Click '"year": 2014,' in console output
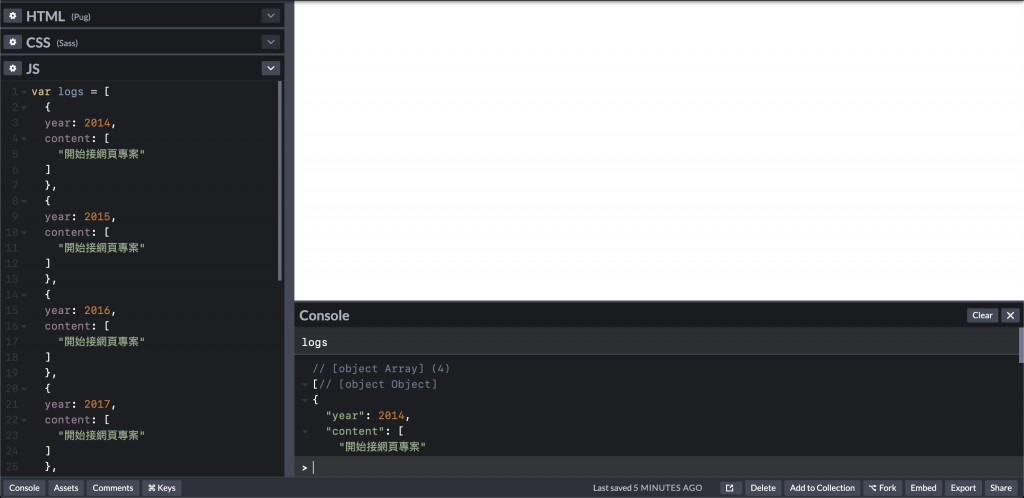Screen dimensions: 1024x498 pos(368,416)
